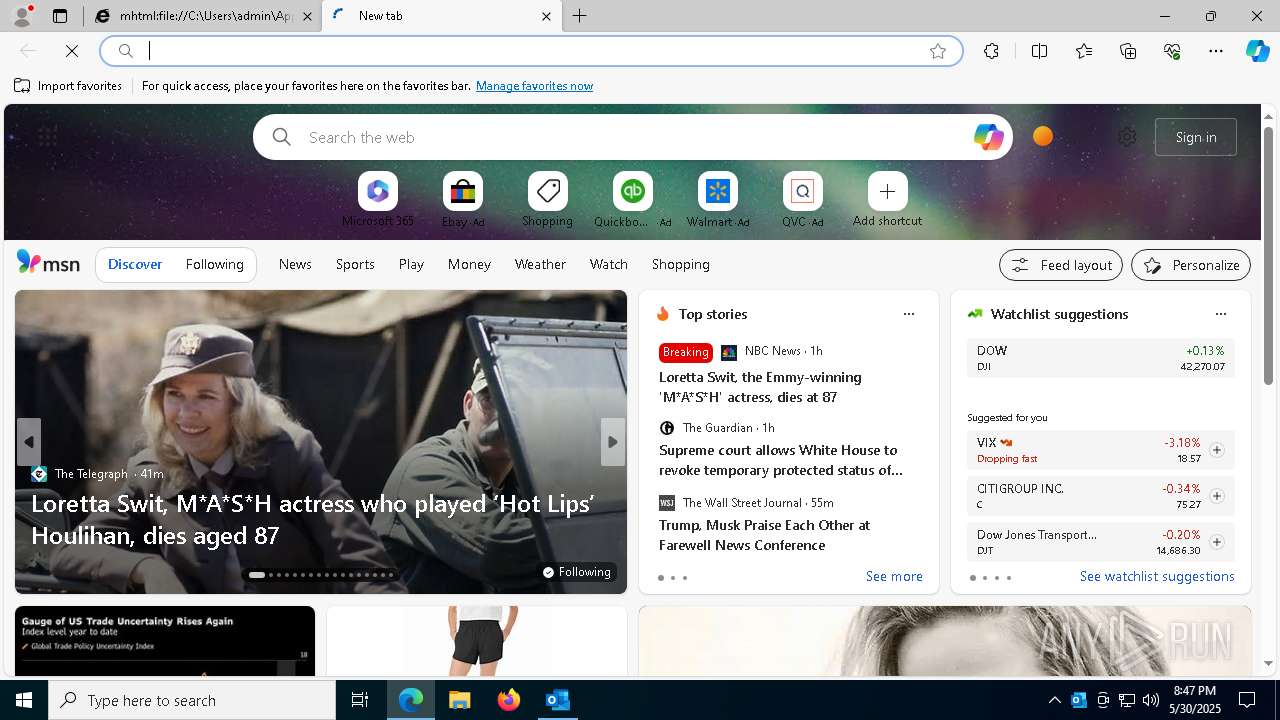Open the Extensions puzzle icon

[x=991, y=51]
